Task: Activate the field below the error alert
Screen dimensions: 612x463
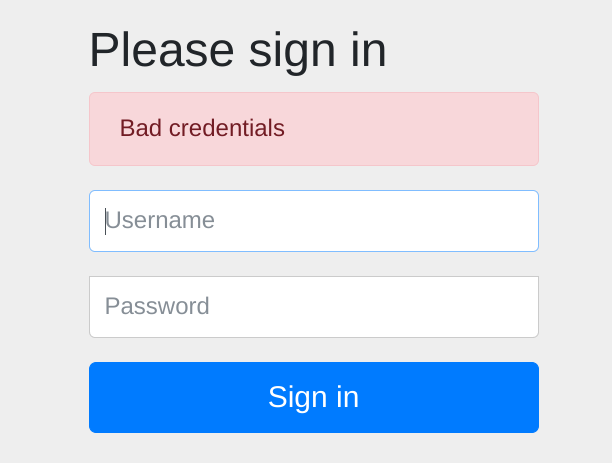Action: (313, 221)
